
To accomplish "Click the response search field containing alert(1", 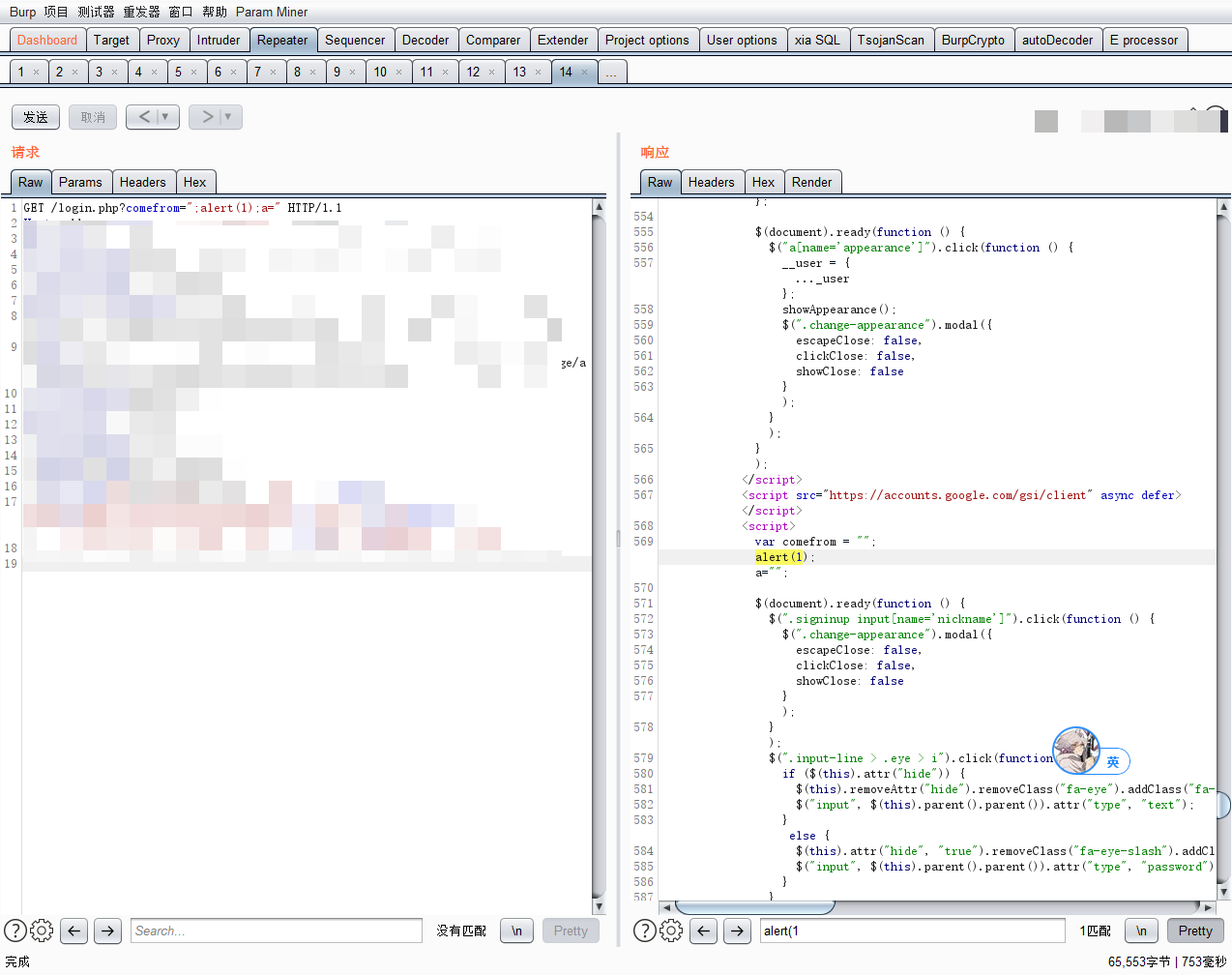I will pyautogui.click(x=913, y=931).
